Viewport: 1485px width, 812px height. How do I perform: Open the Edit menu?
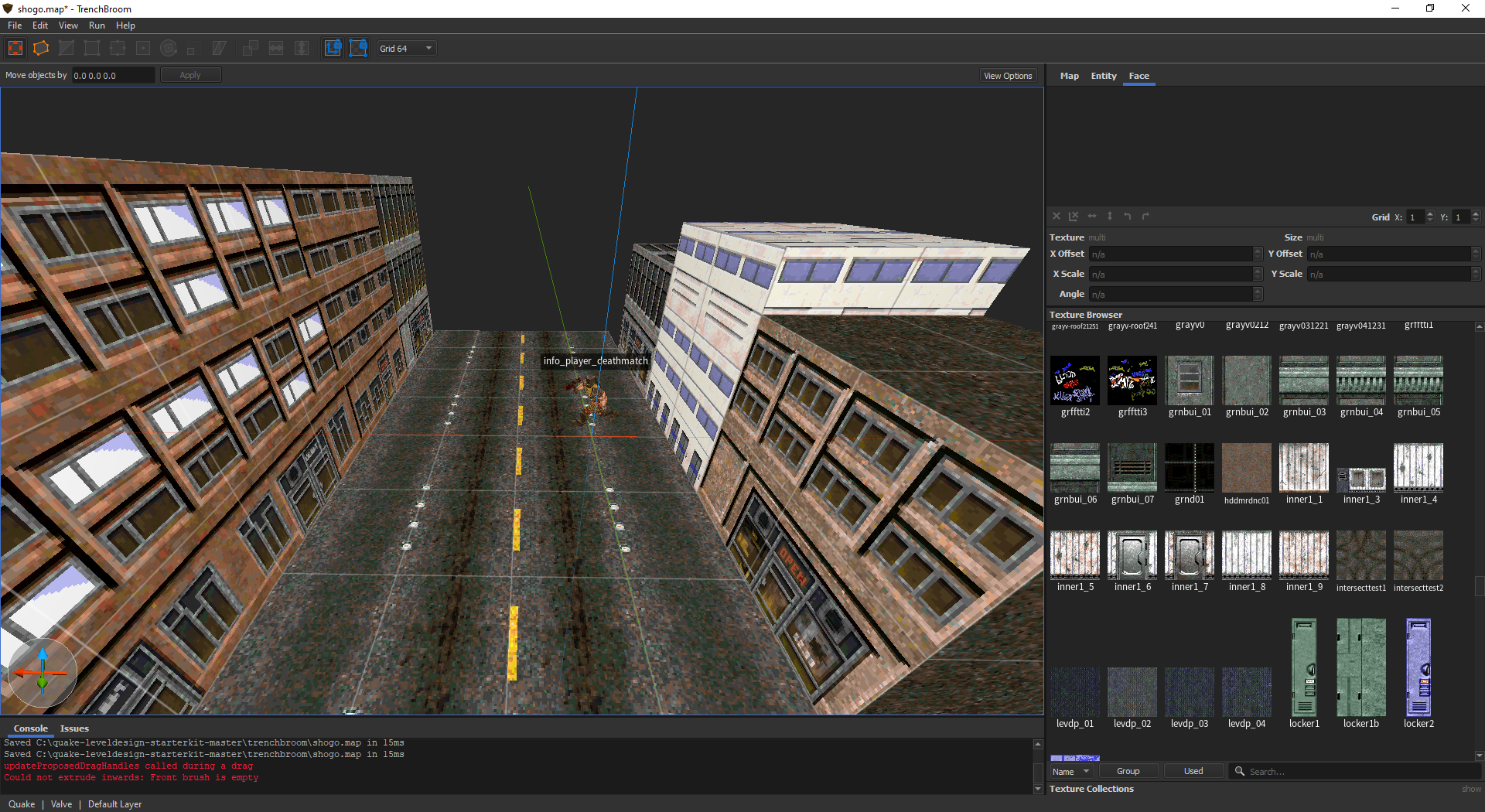coord(40,26)
